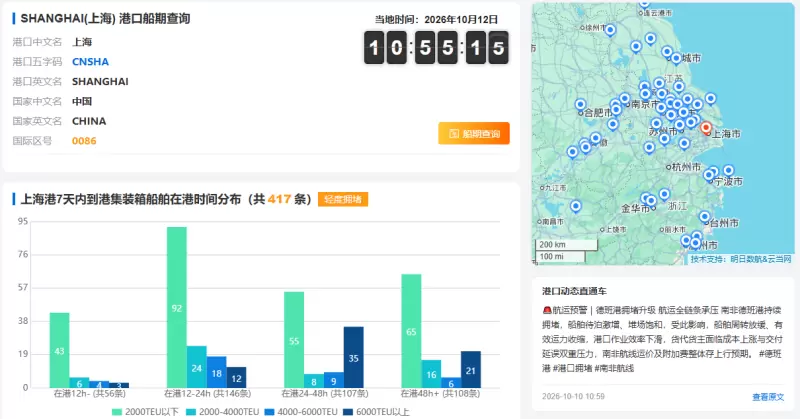Toggle the 2000-4000TEU legend series

pos(222,412)
